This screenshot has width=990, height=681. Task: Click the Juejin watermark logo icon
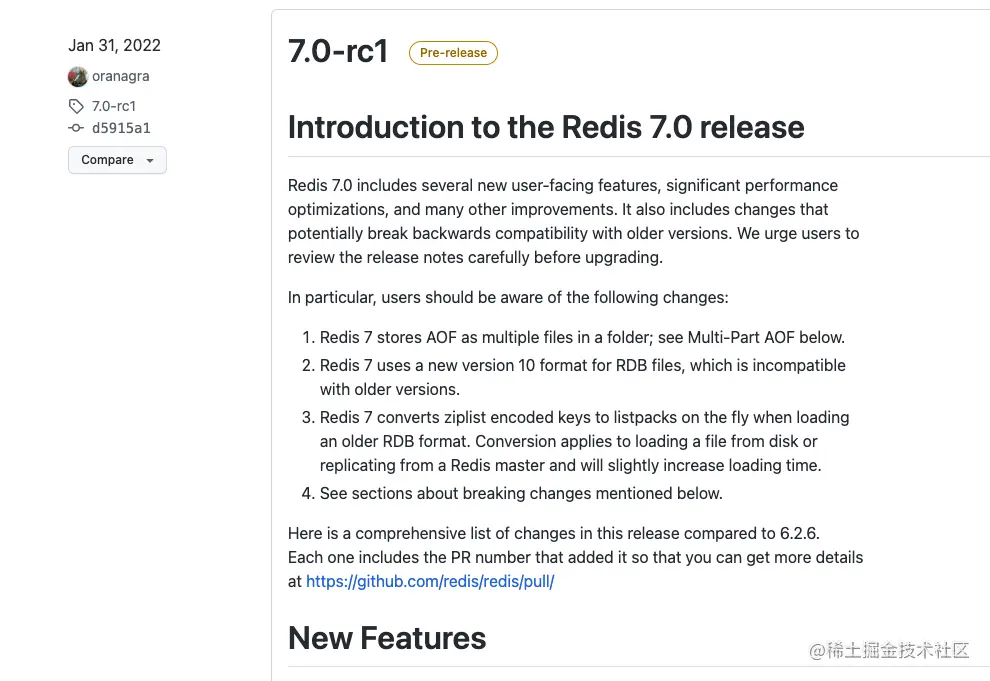pos(816,650)
